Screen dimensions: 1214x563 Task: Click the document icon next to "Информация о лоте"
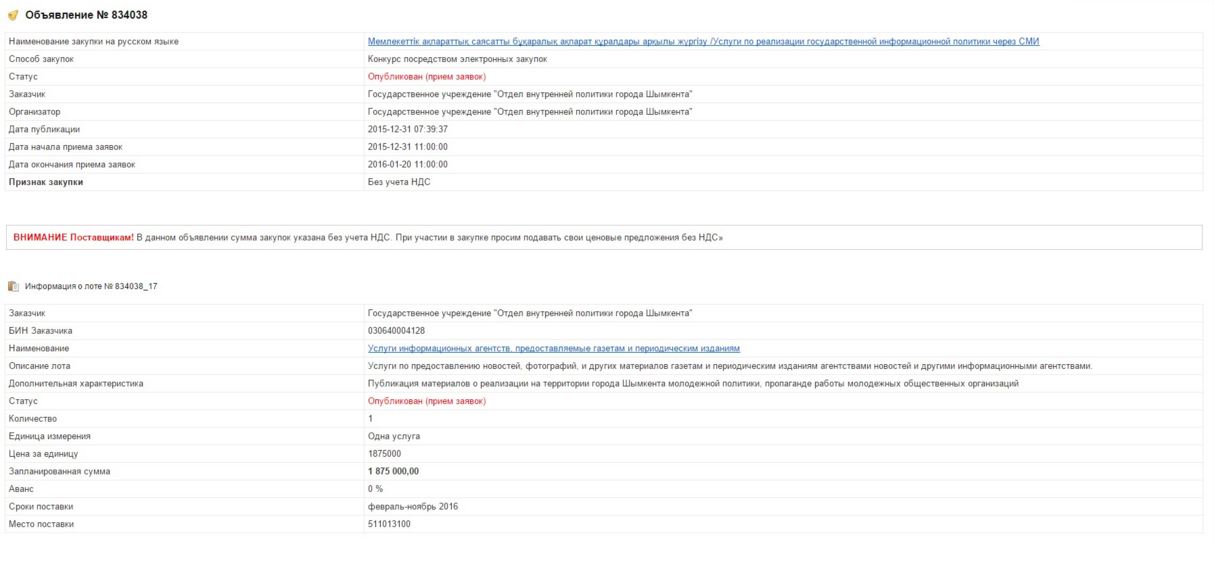13,286
